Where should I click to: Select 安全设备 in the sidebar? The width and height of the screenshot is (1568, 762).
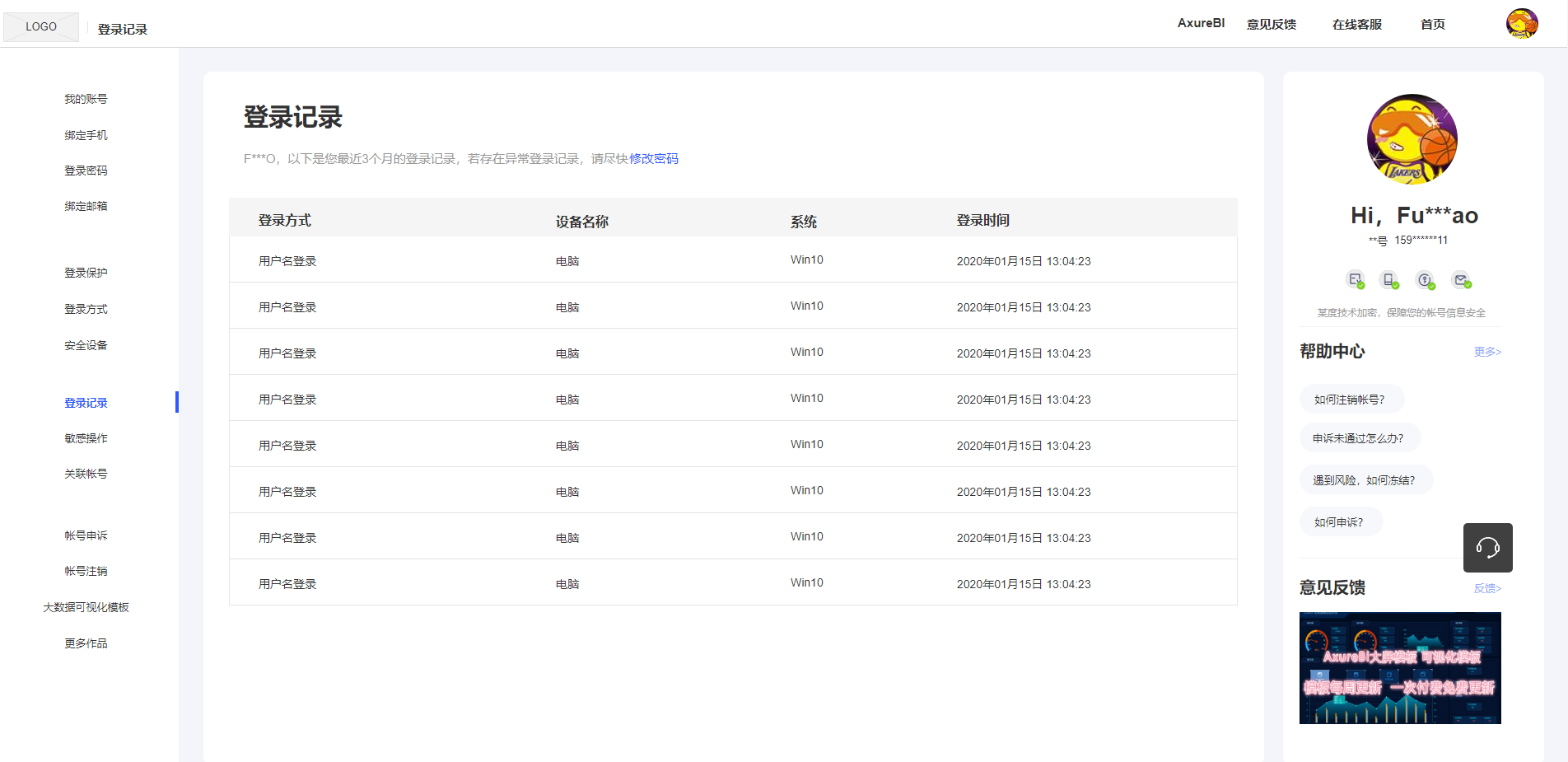pyautogui.click(x=86, y=345)
